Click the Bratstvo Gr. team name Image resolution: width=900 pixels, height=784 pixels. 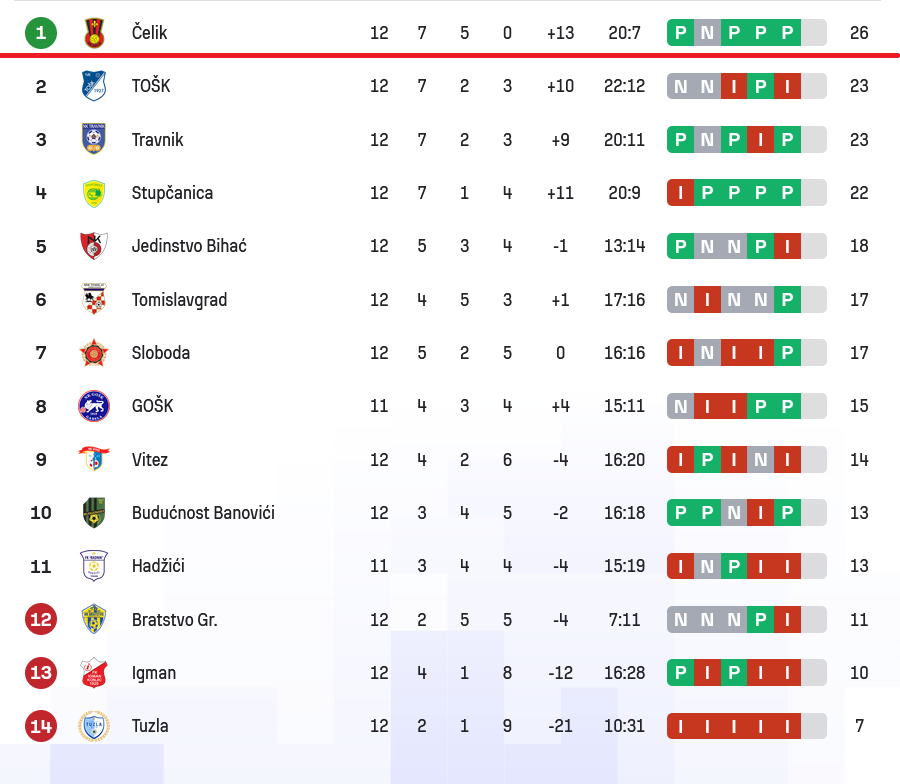pyautogui.click(x=175, y=620)
